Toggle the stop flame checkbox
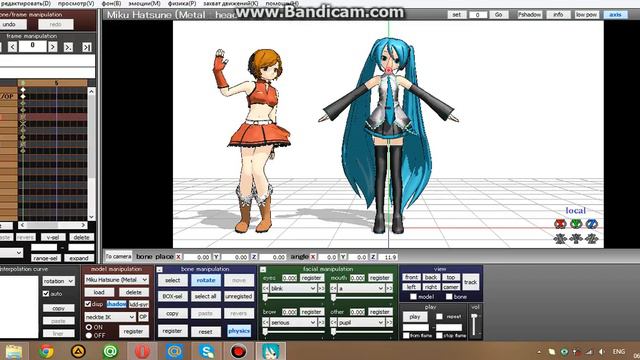640x360 pixels. pyautogui.click(x=439, y=336)
